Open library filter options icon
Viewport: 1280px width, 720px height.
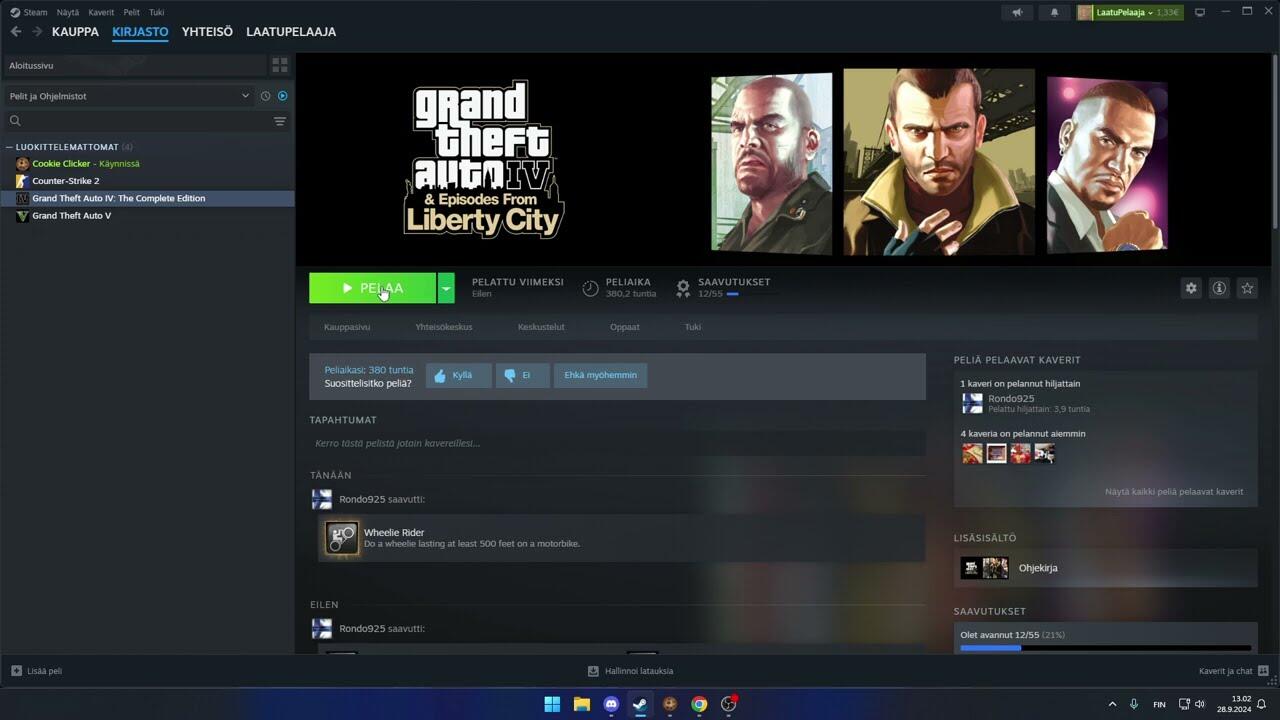[x=280, y=121]
